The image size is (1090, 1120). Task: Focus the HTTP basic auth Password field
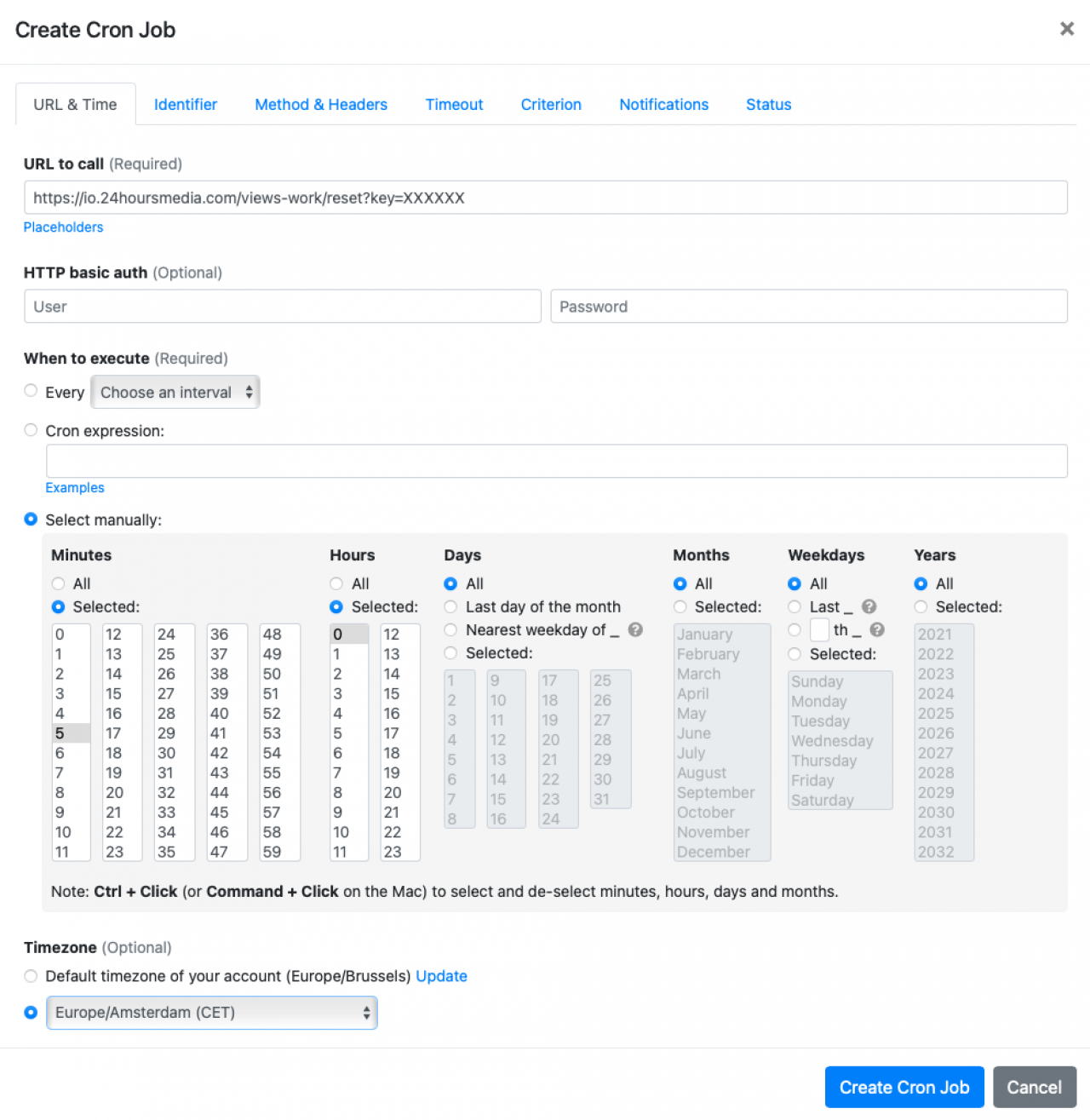click(809, 306)
